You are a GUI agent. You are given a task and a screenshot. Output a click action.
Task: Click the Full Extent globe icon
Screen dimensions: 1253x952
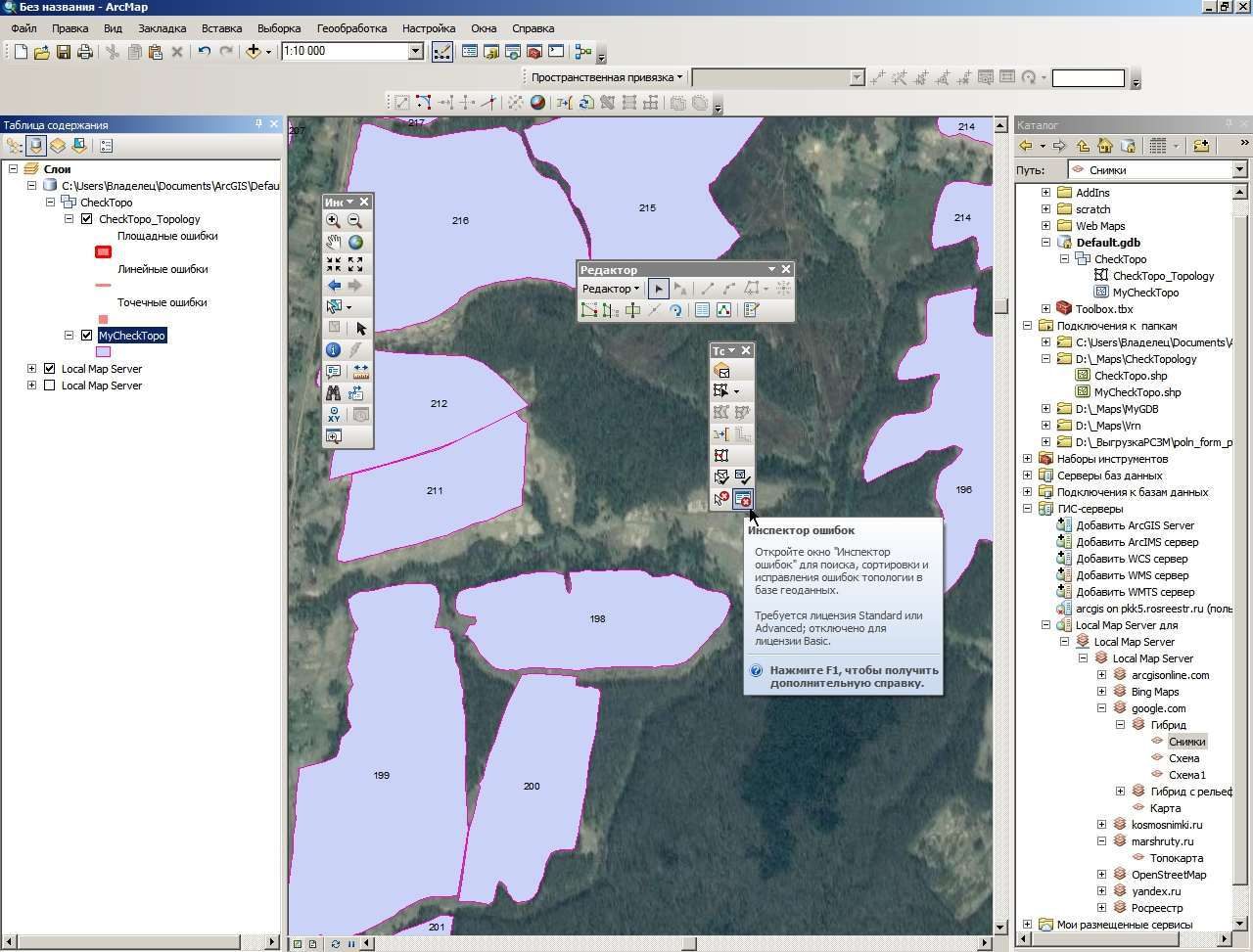(355, 243)
